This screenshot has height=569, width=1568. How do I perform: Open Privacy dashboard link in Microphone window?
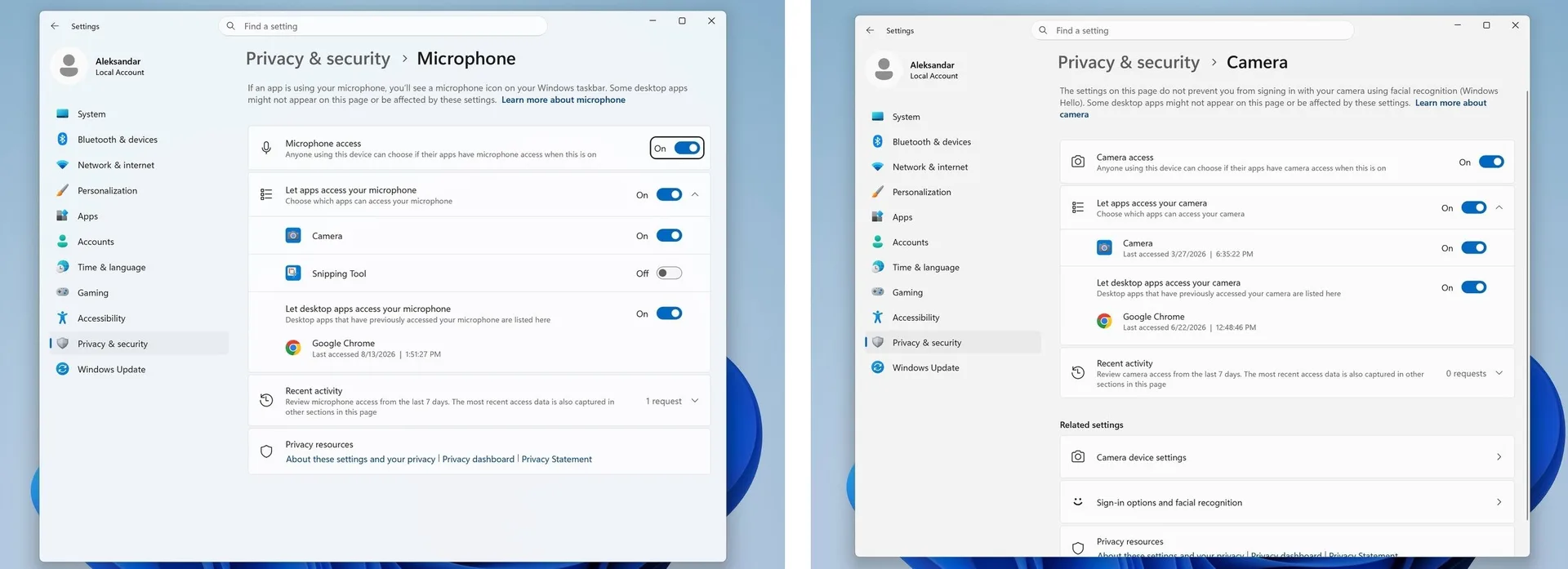tap(479, 459)
